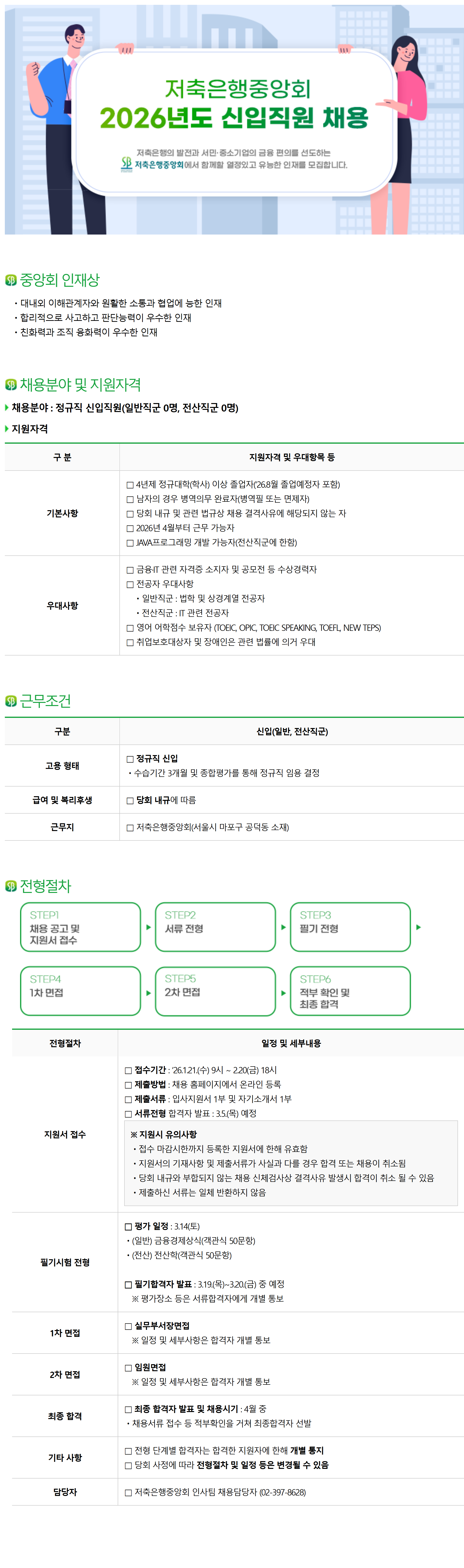The width and height of the screenshot is (464, 1568).
Task: Click the green arrow after STEP5 box
Action: 283,993
